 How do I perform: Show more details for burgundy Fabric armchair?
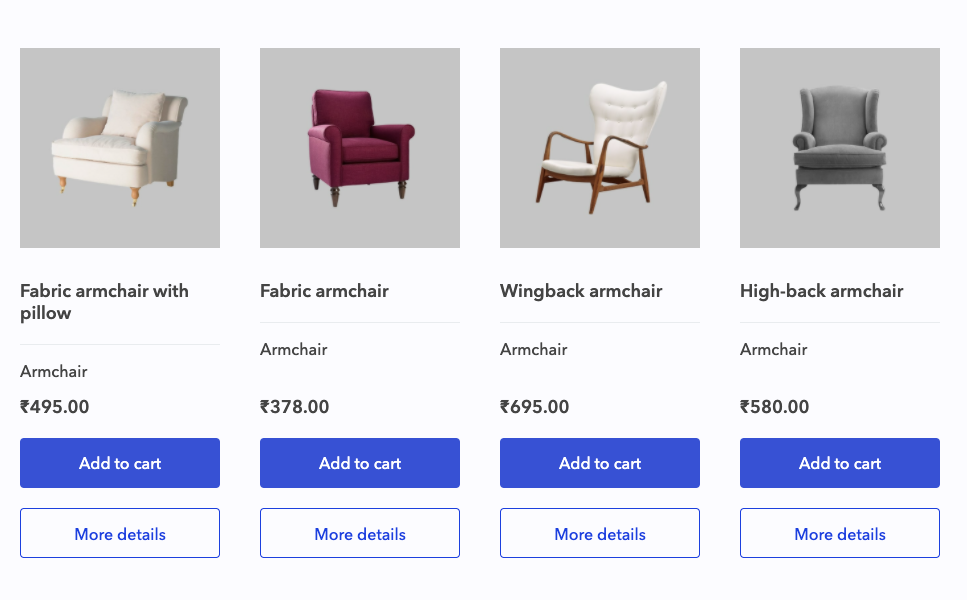tap(360, 534)
